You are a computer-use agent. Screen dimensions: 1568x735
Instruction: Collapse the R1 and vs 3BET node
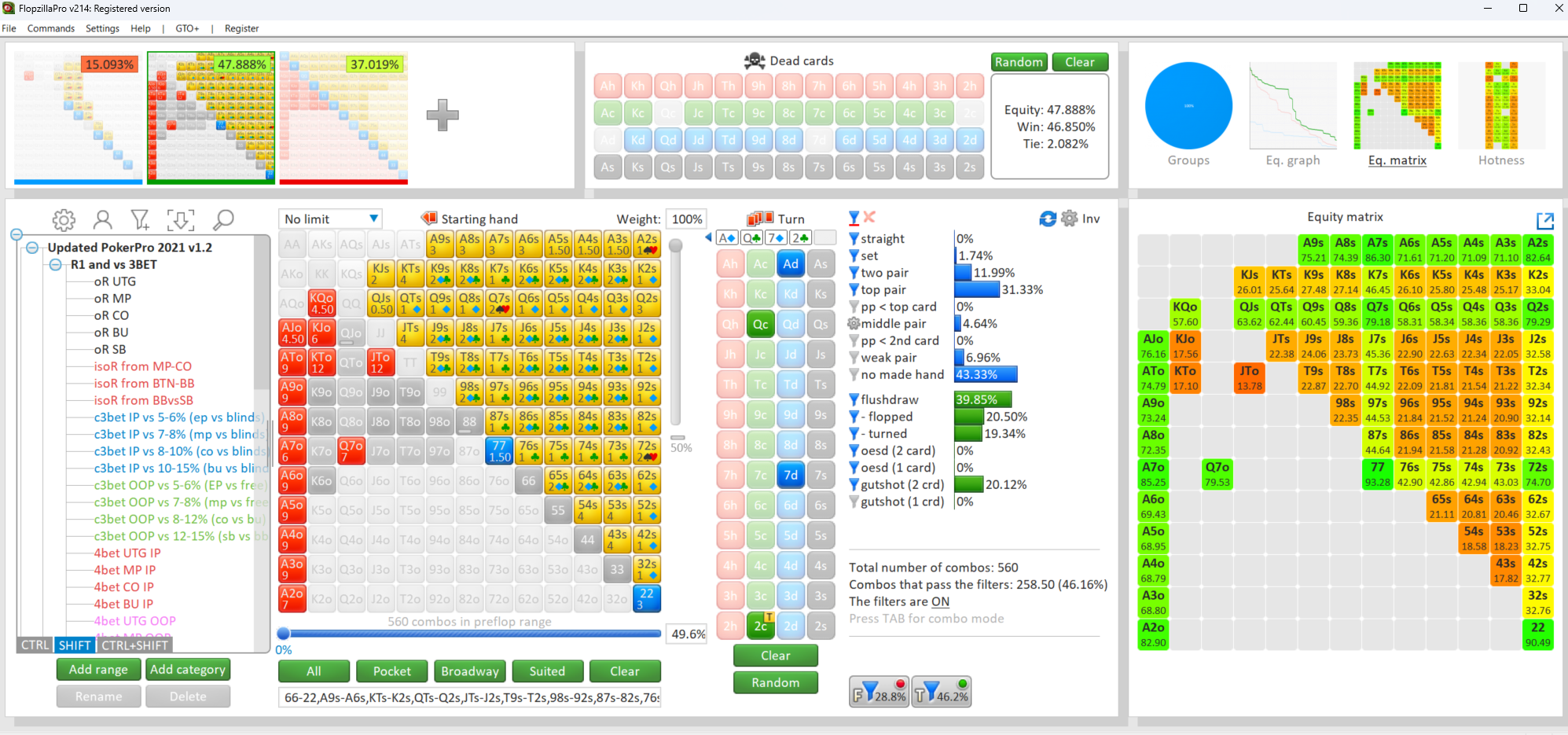[56, 265]
